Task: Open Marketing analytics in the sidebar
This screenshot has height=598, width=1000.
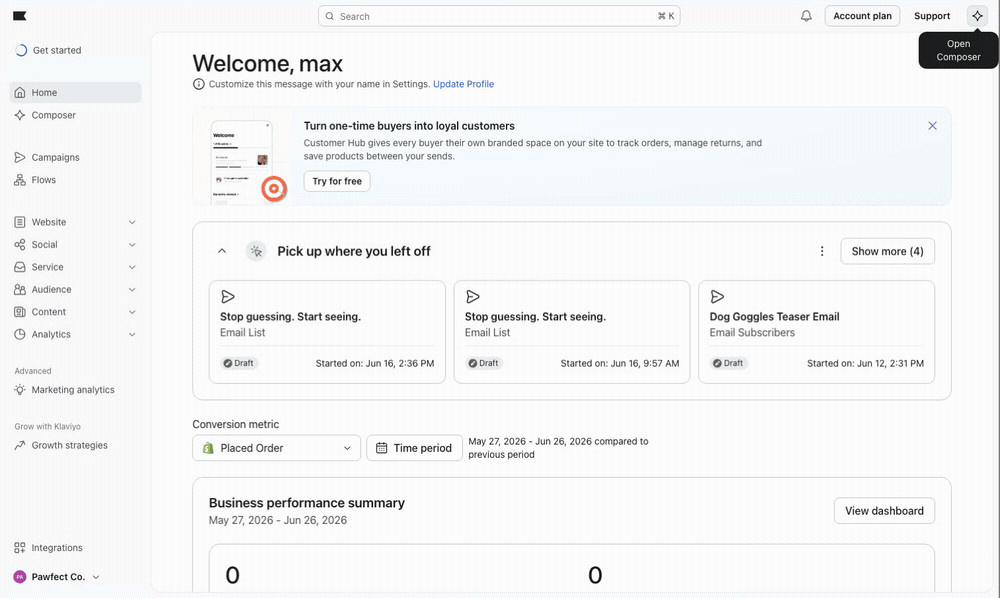Action: [75, 390]
